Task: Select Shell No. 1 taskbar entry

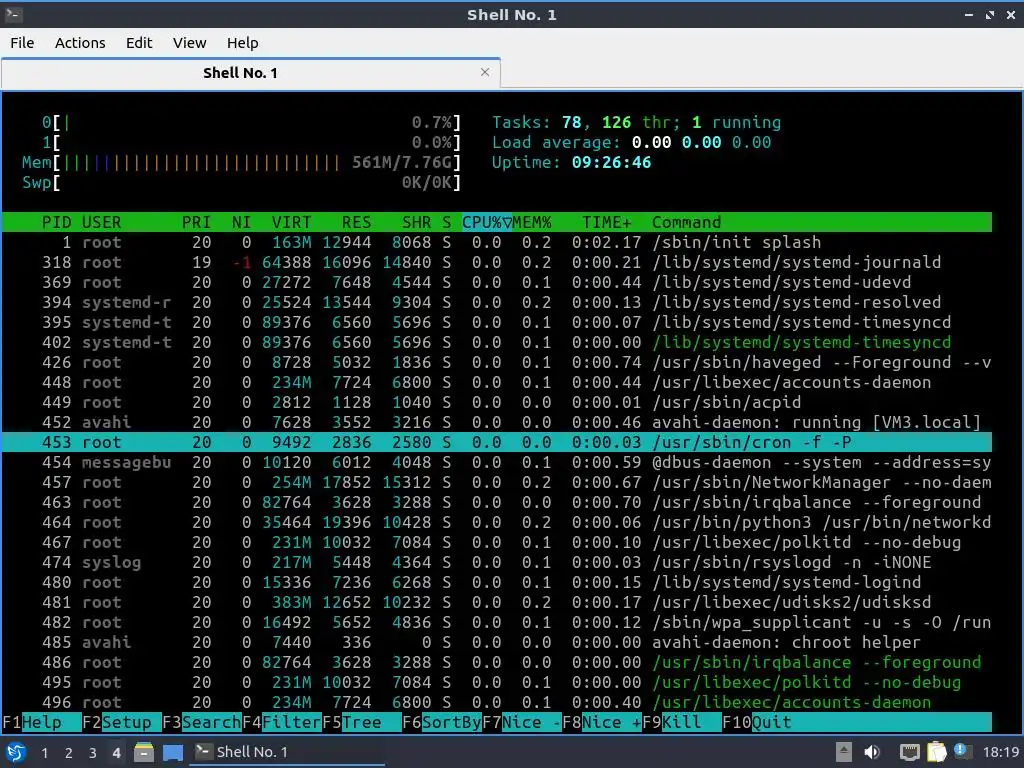Action: [x=286, y=752]
